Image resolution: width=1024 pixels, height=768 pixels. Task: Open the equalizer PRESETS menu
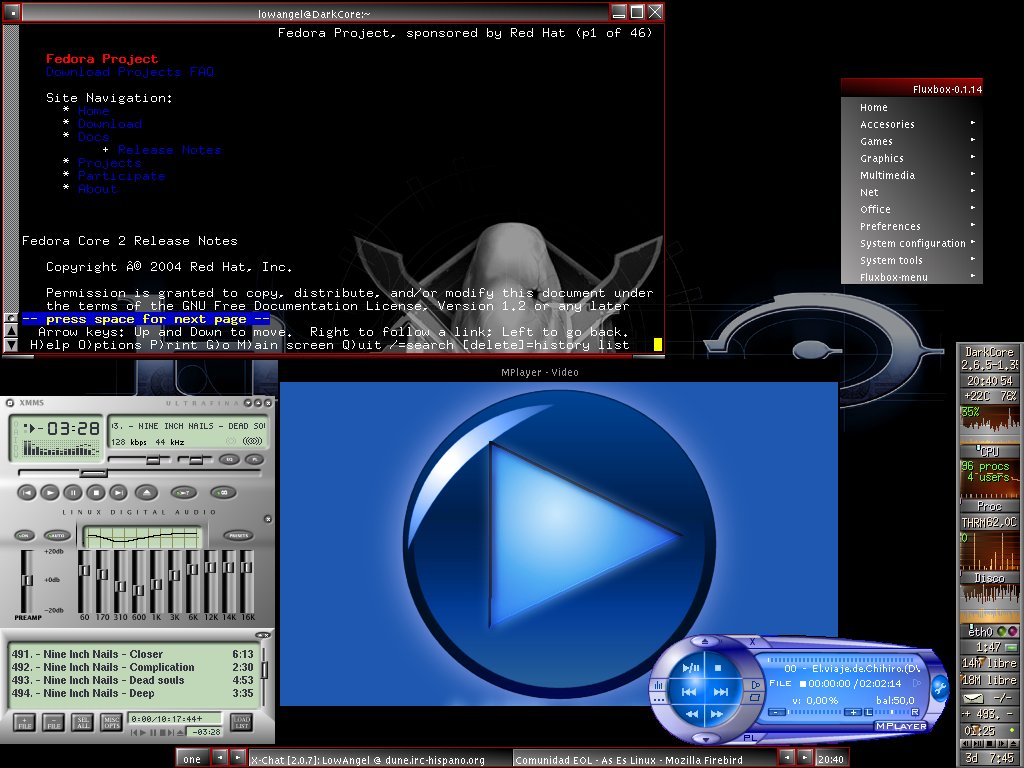point(237,536)
